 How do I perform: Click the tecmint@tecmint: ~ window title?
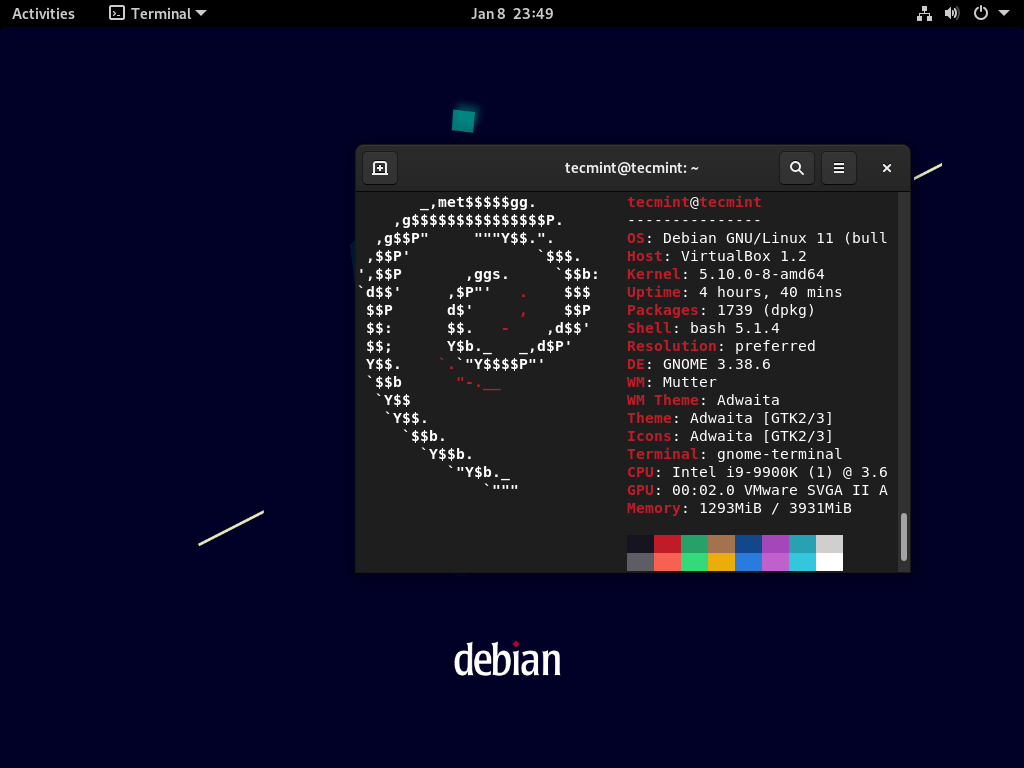(x=631, y=168)
